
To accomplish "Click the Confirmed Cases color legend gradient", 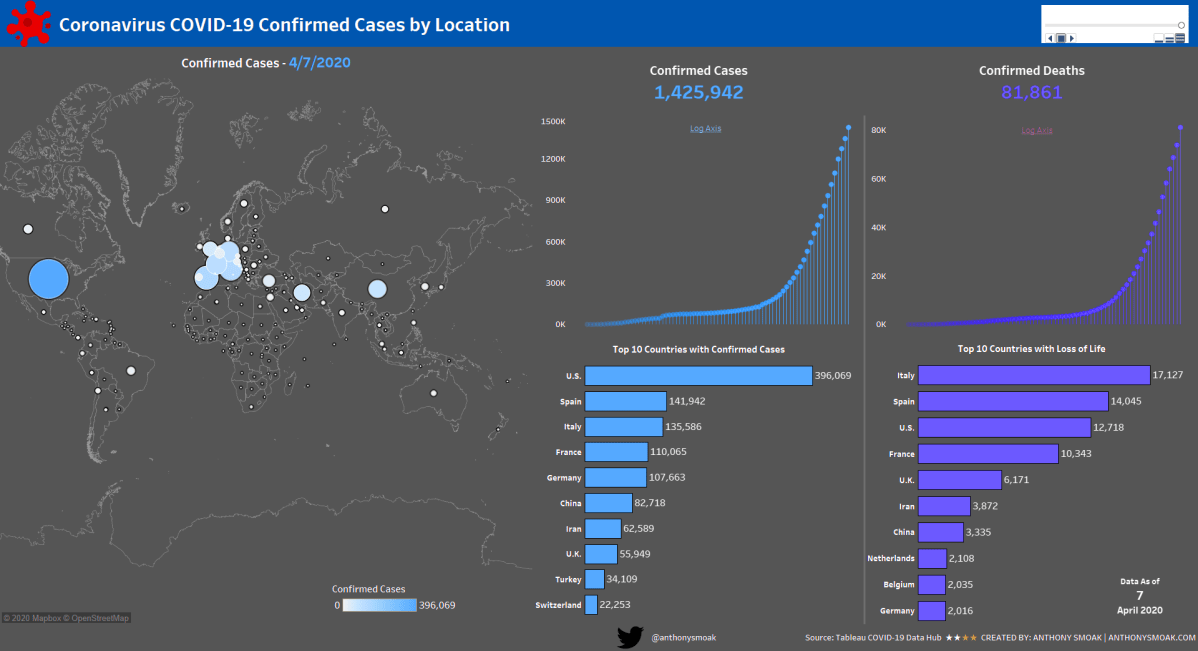I will pos(379,605).
